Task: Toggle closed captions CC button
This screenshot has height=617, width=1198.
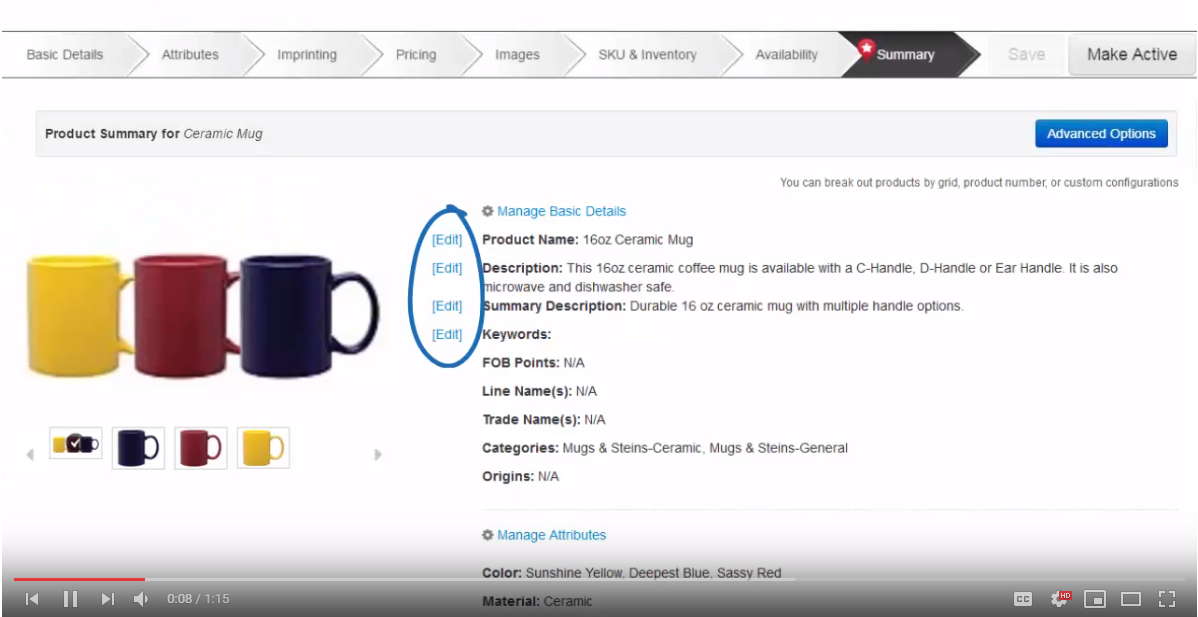Action: [1023, 599]
